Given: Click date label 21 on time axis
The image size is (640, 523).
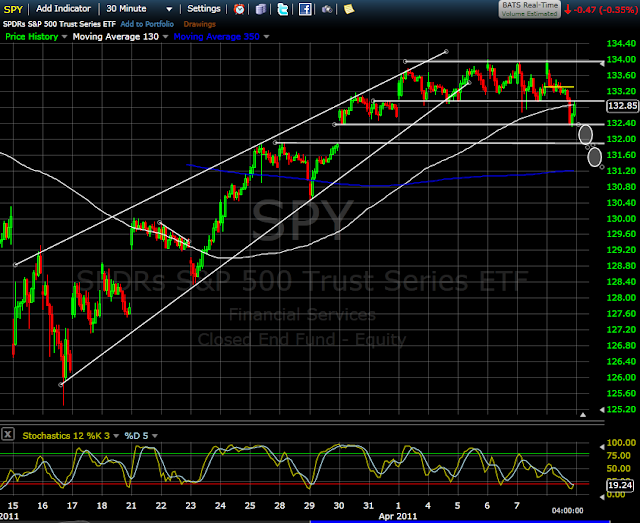Looking at the screenshot, I should (131, 505).
